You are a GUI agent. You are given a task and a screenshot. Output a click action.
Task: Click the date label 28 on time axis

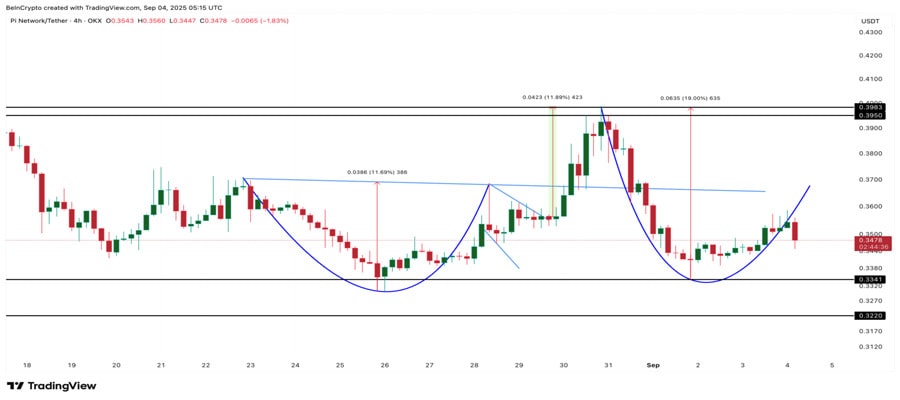tap(475, 365)
